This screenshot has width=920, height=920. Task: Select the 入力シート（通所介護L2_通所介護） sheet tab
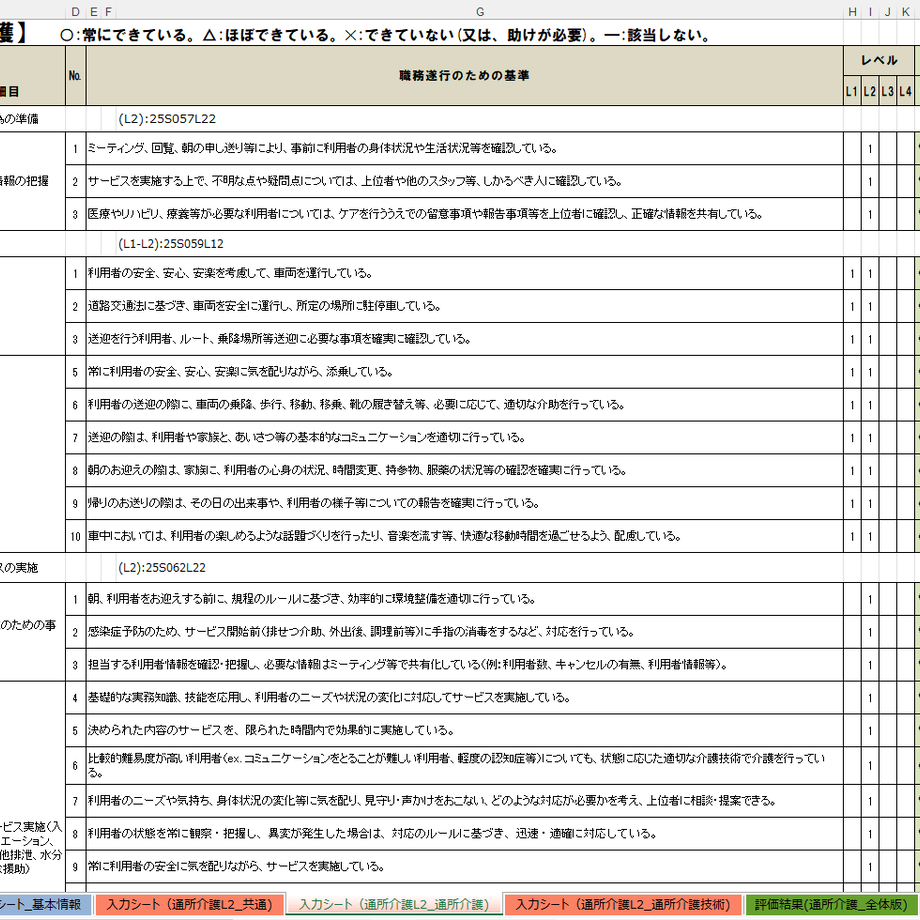(x=394, y=904)
